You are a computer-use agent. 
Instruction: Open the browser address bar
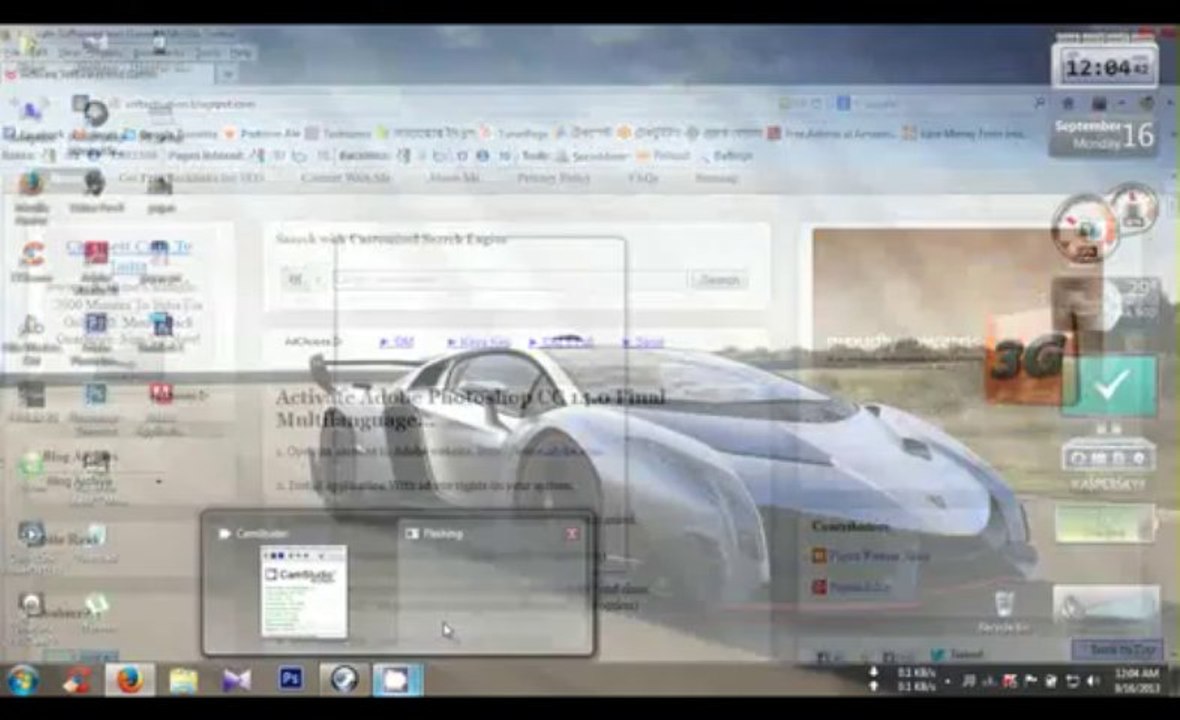tap(444, 104)
